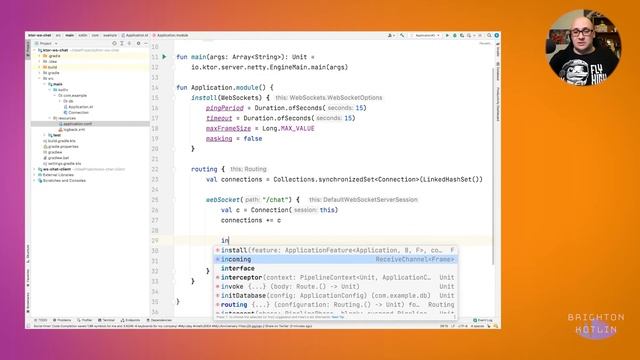This screenshot has height=360, width=640.
Task: Click line number 22 in the gutter
Action: pos(155,169)
